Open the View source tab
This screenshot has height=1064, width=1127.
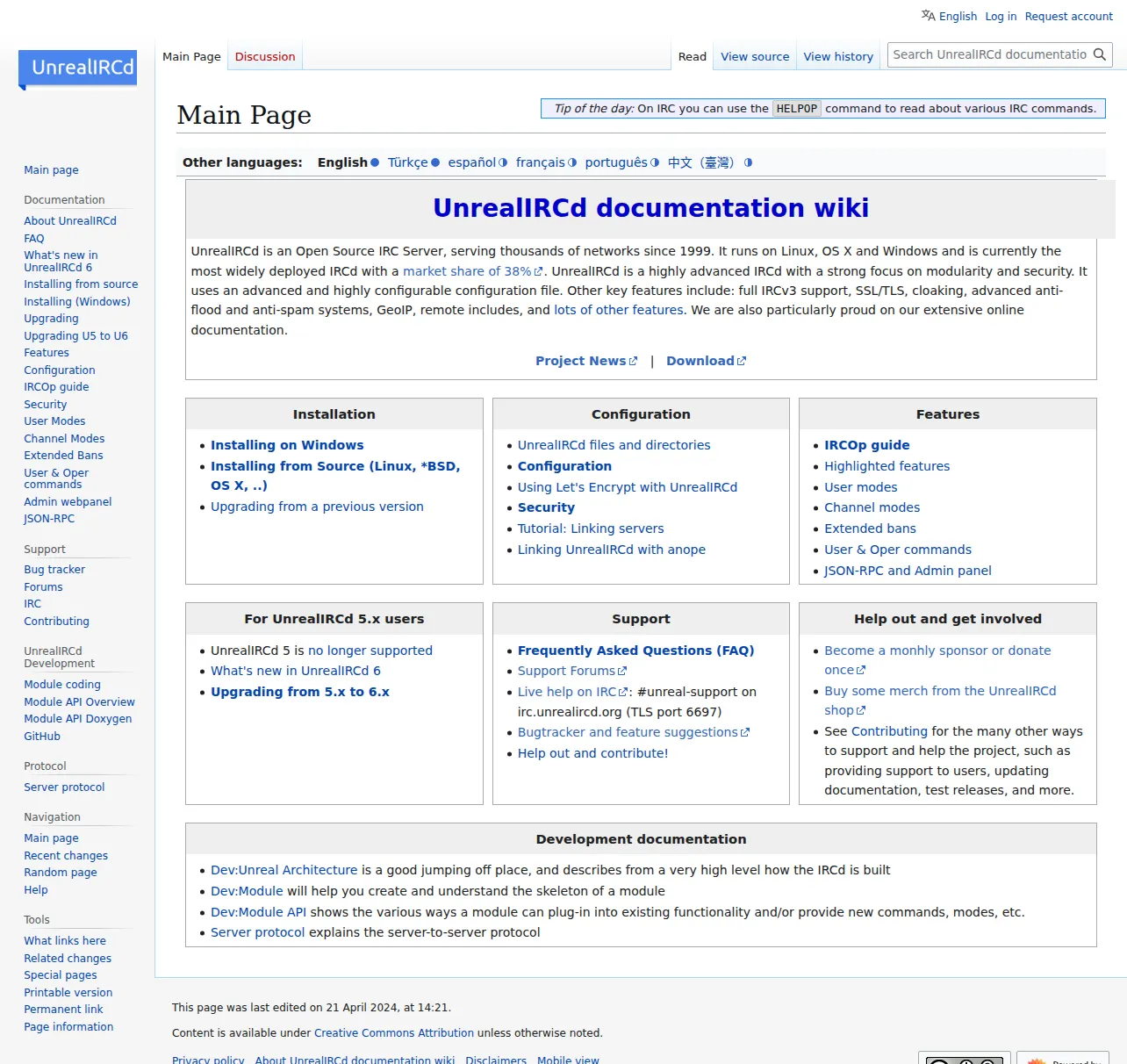[755, 56]
